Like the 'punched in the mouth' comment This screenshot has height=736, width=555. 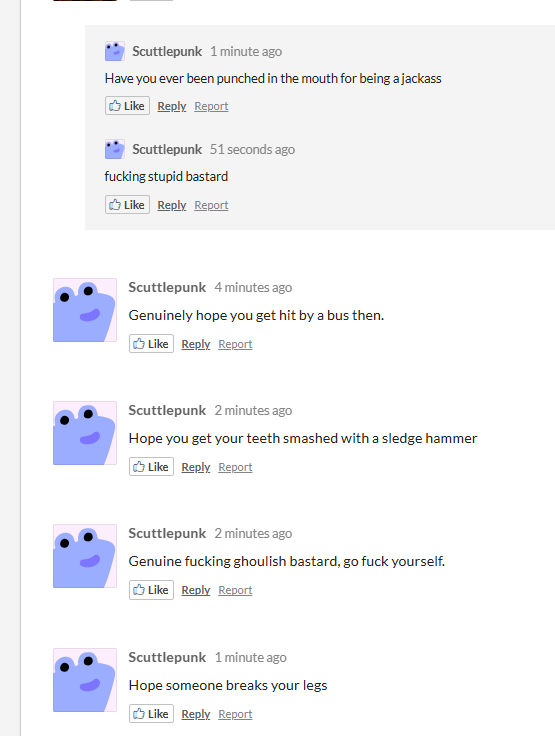click(127, 106)
